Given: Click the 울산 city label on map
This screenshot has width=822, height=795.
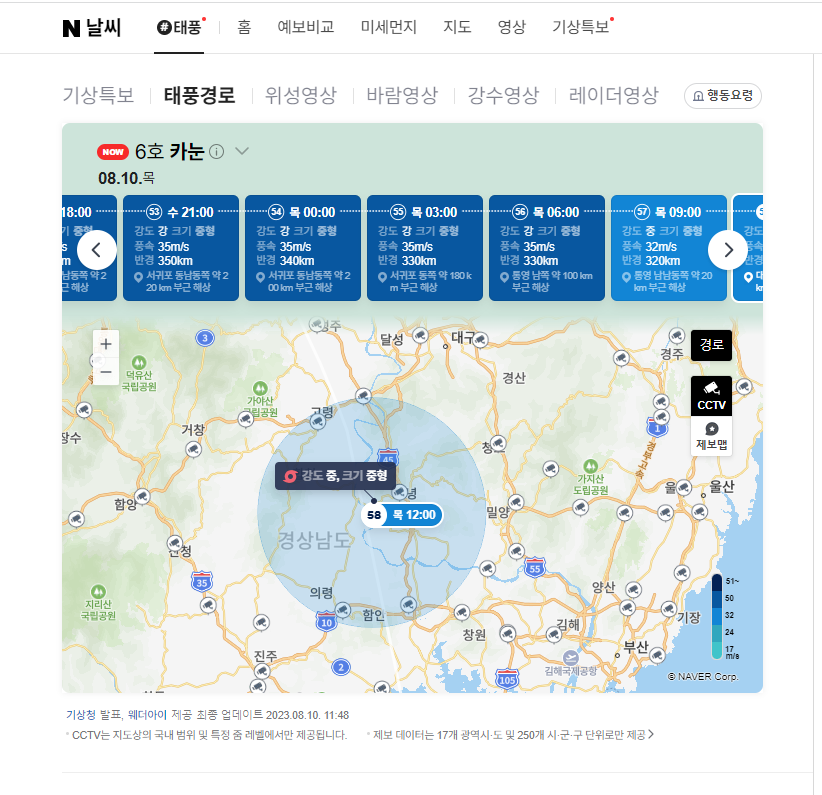Looking at the screenshot, I should 722,487.
